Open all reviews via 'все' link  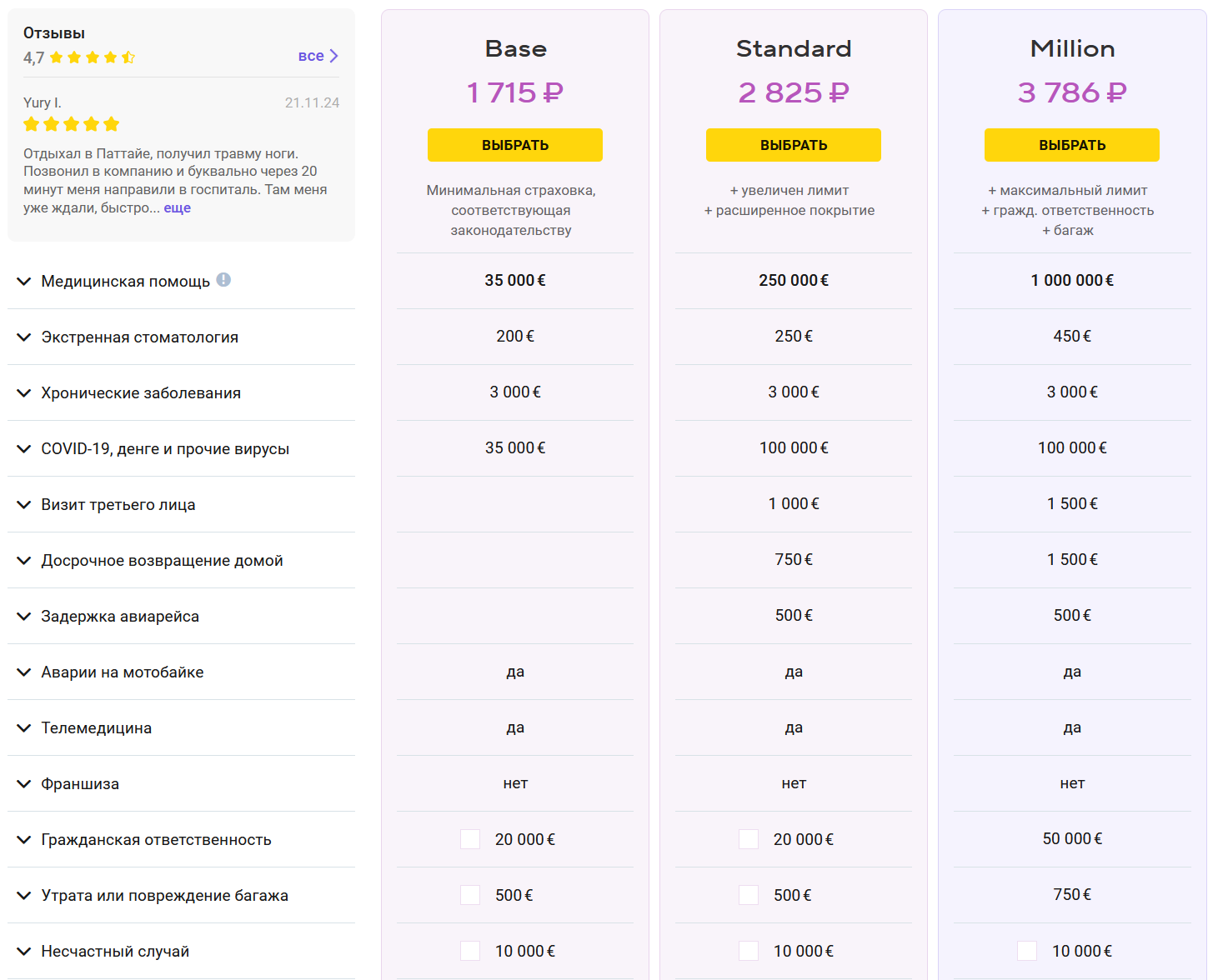coord(311,56)
